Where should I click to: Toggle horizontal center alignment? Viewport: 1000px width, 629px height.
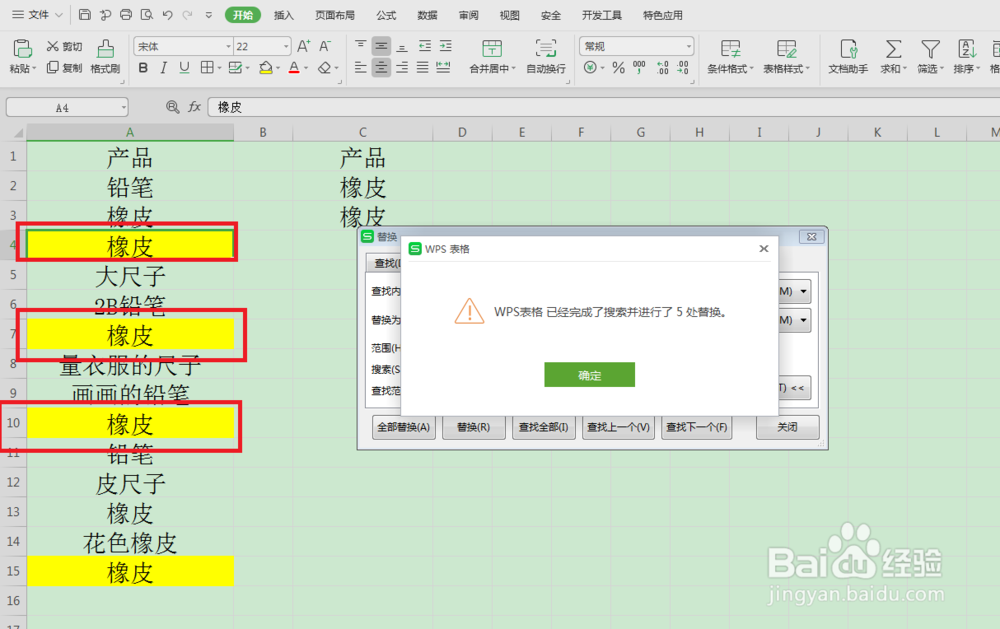tap(381, 67)
